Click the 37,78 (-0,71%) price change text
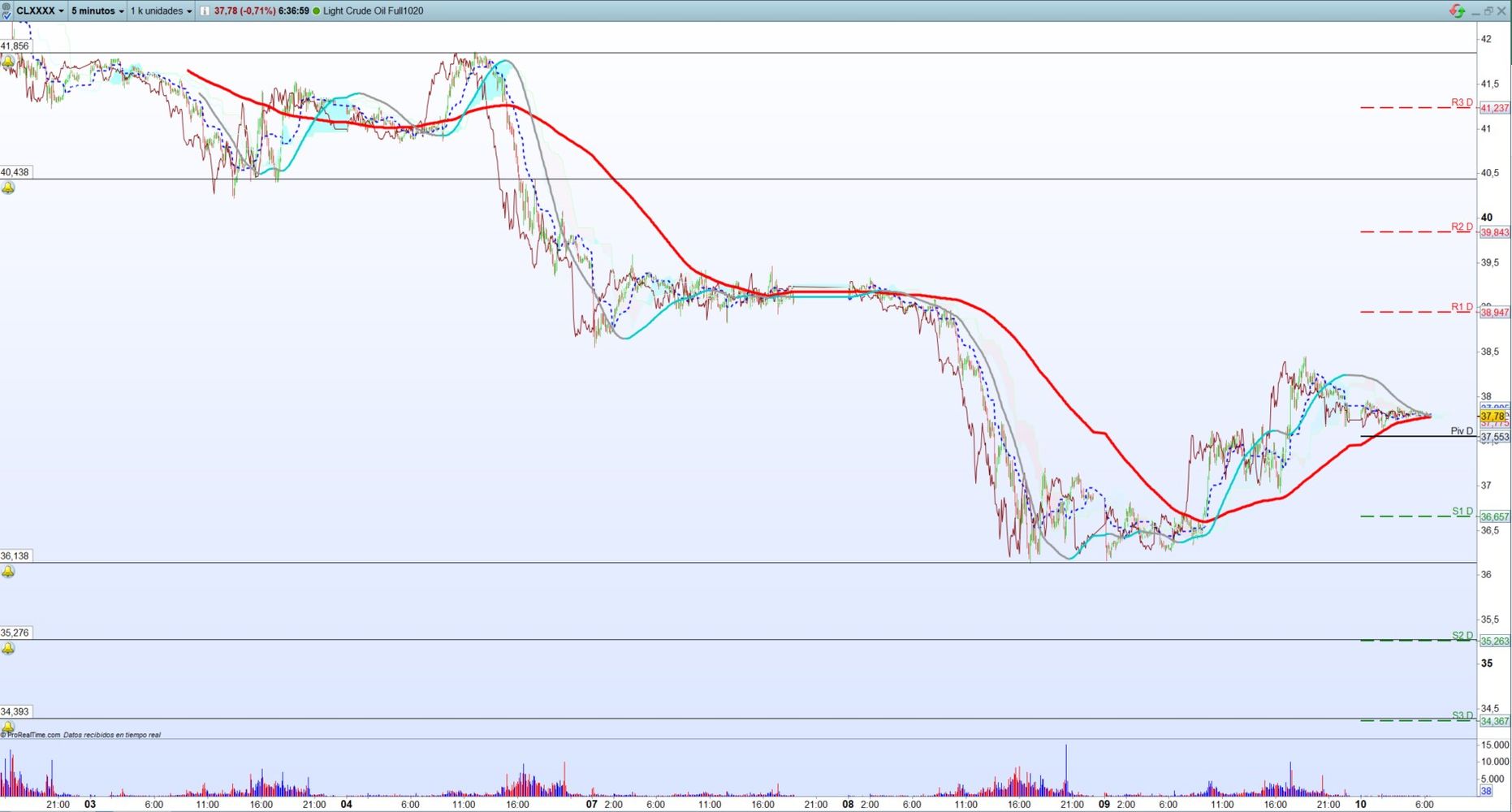The image size is (1512, 812). tap(244, 11)
